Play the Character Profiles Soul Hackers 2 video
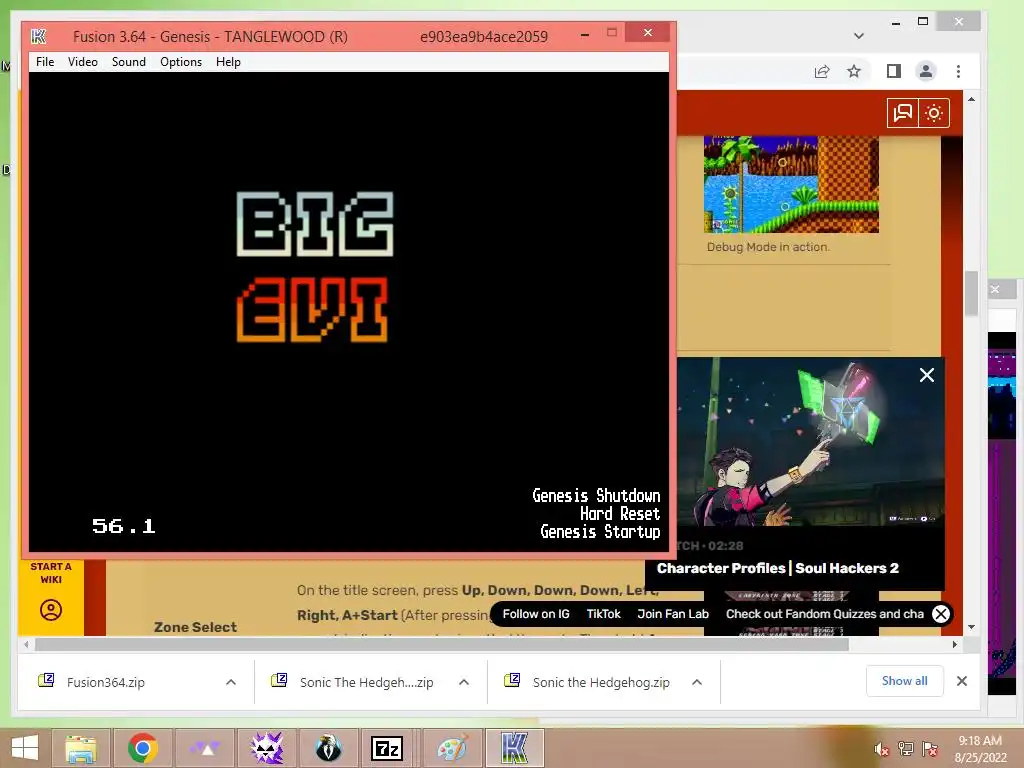This screenshot has width=1024, height=768. [810, 441]
